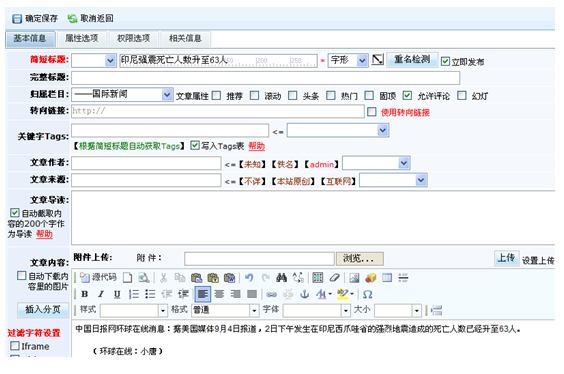Click the 插入分页 button

click(x=43, y=310)
